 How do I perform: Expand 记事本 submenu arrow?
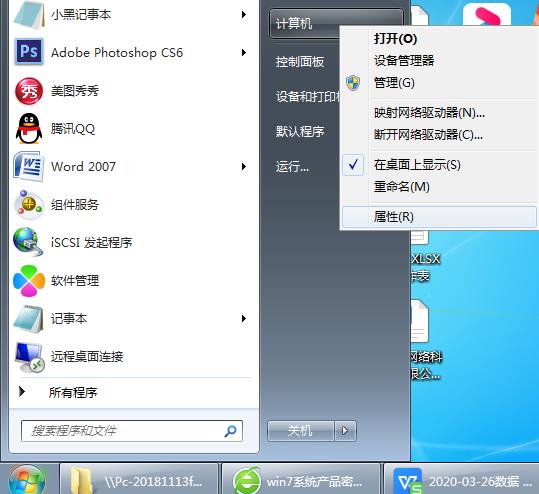point(243,318)
